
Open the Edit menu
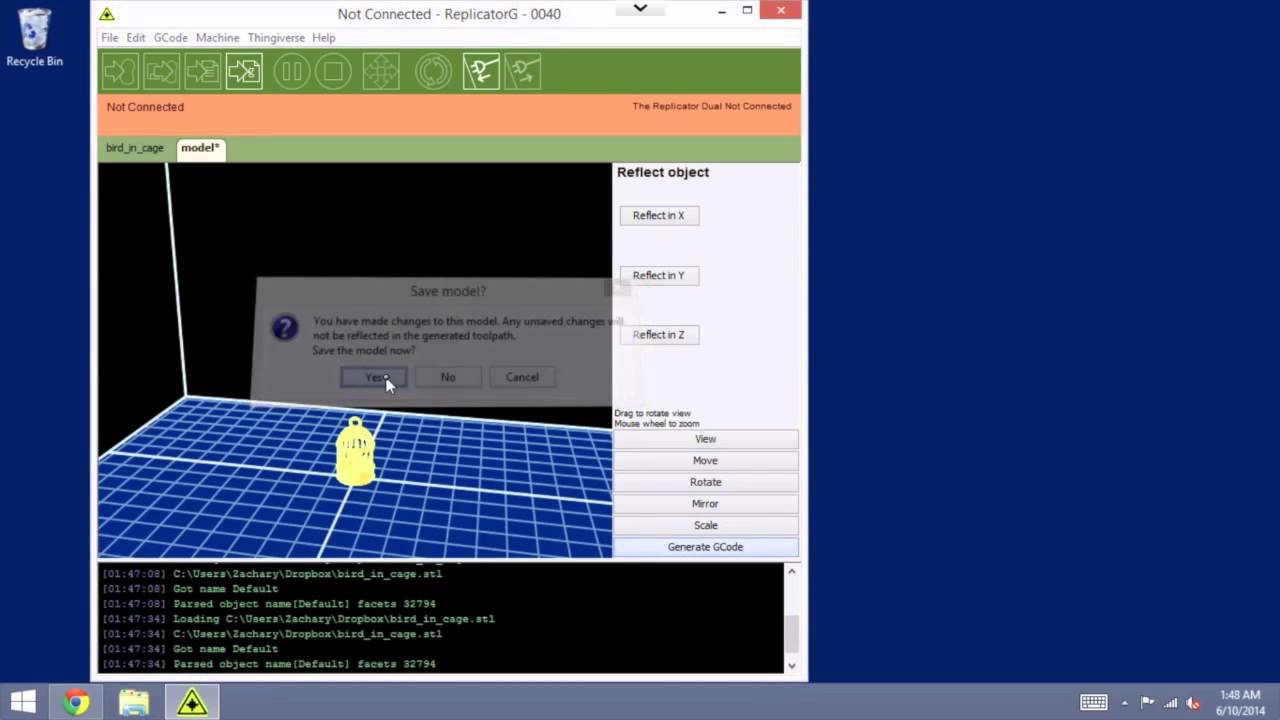136,38
